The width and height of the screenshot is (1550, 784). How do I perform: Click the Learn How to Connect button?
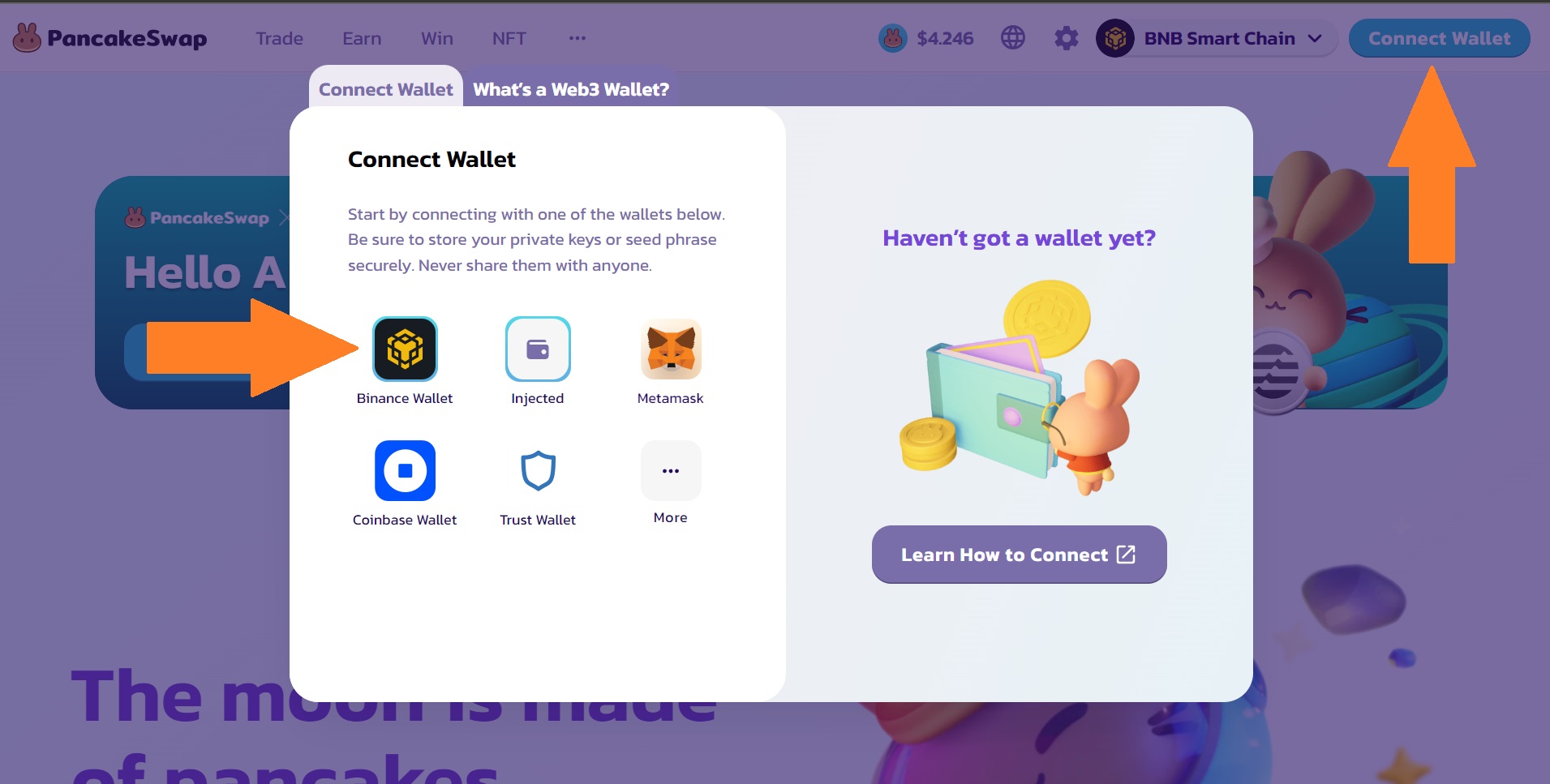(1019, 555)
